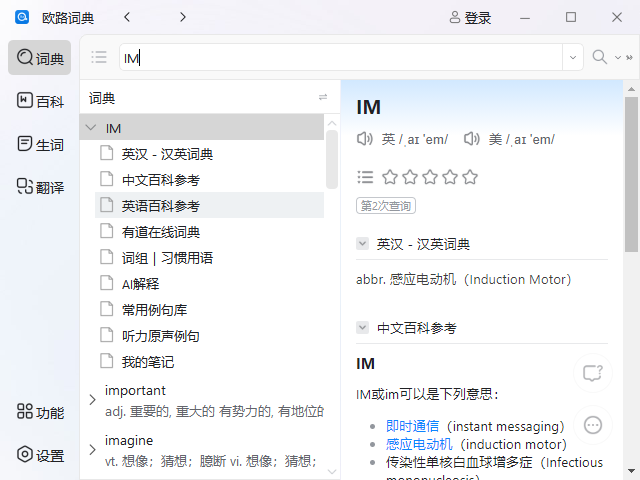Rate with the first star
640x480 pixels.
tap(390, 177)
